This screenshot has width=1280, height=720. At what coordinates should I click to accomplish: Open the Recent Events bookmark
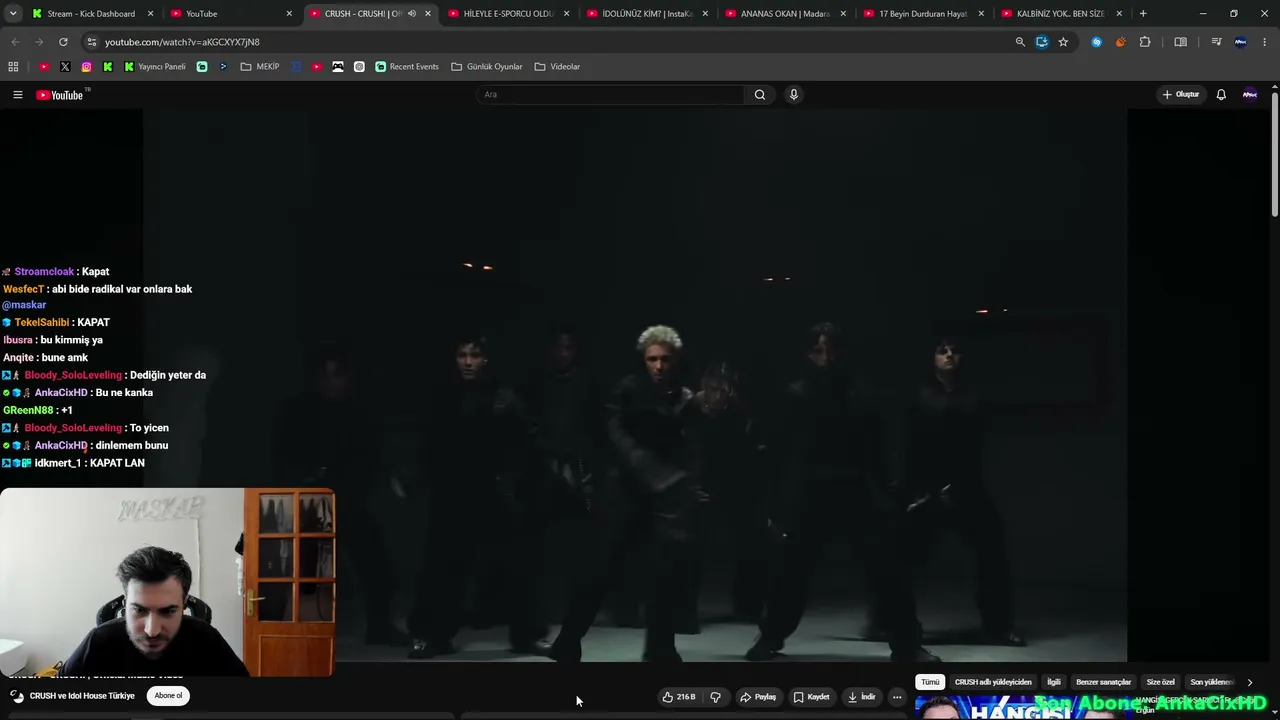(407, 67)
